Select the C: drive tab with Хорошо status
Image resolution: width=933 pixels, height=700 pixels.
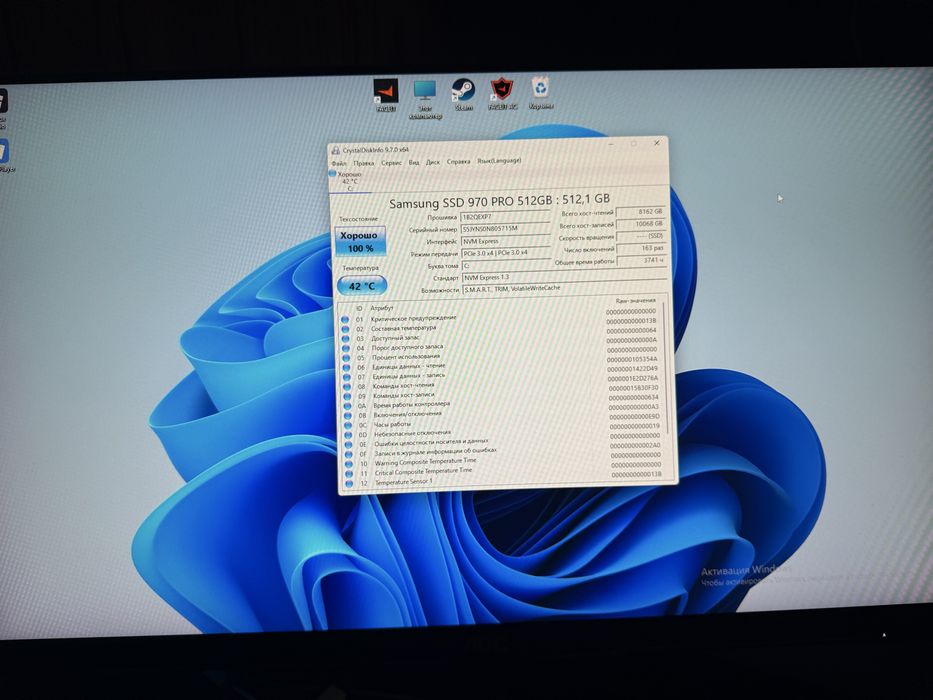[x=349, y=181]
